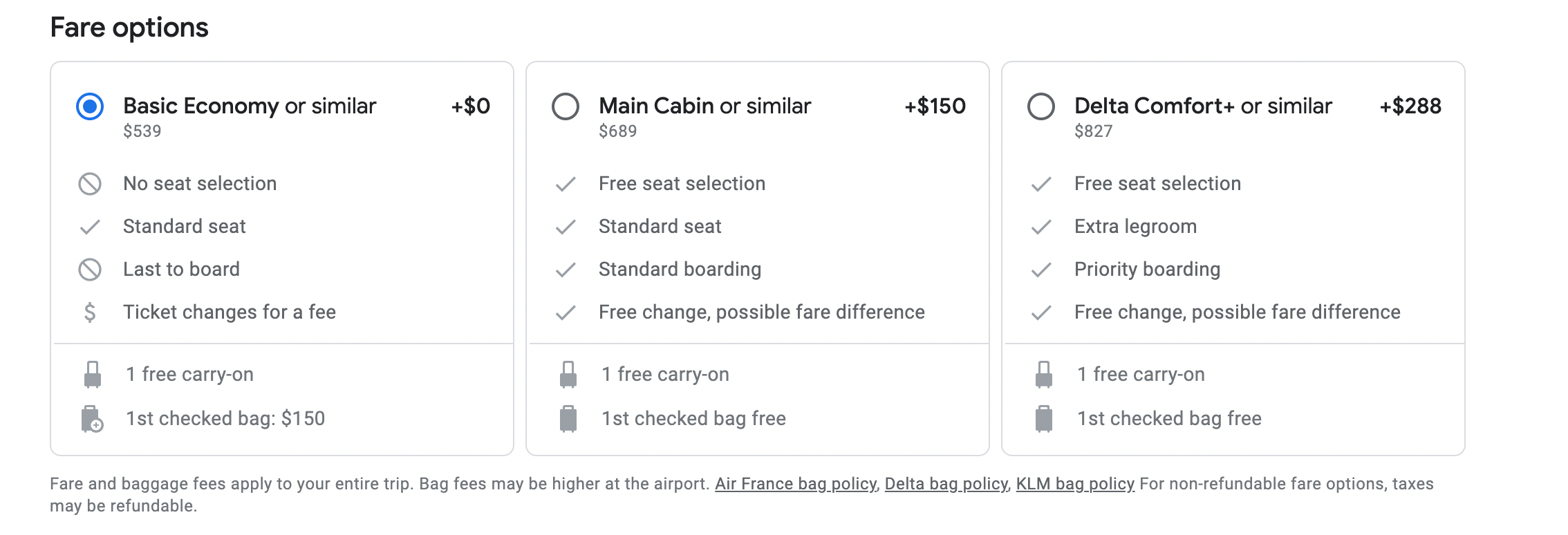Click Main Cabin checked bag free icon
This screenshot has width=1568, height=535.
point(568,419)
